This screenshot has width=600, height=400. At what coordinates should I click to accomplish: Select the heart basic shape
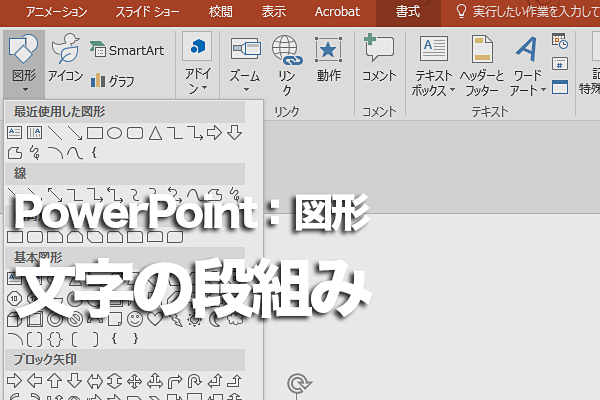[155, 318]
